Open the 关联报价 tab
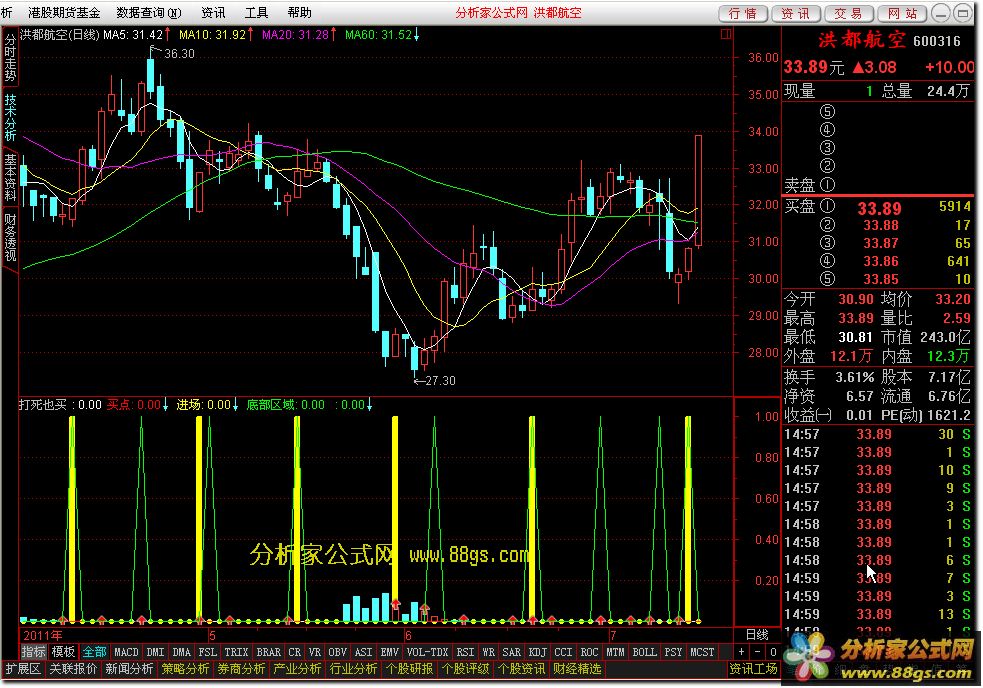Screen dimensions: 983x688 tap(73, 669)
